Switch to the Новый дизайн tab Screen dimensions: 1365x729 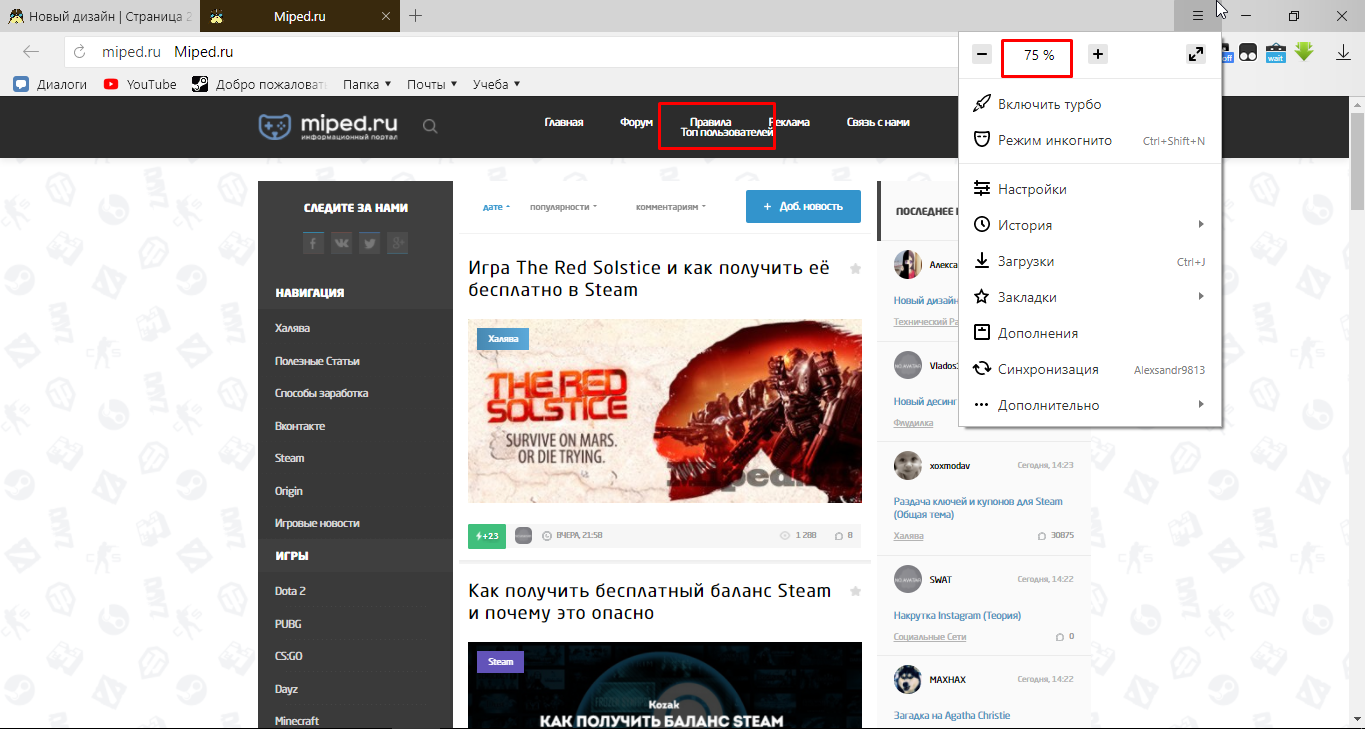pyautogui.click(x=100, y=16)
